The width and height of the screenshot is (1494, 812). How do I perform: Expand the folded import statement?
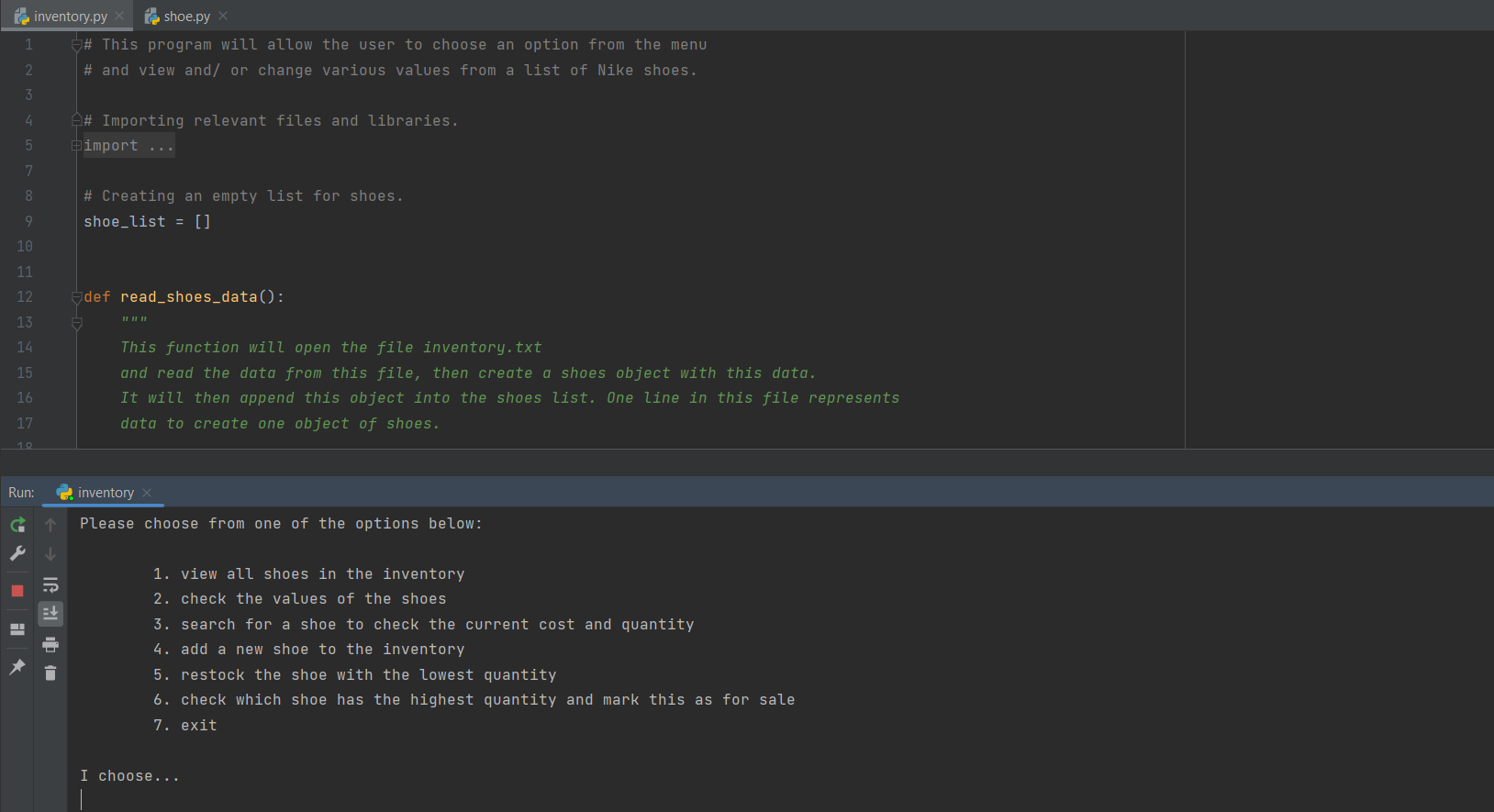[x=75, y=145]
